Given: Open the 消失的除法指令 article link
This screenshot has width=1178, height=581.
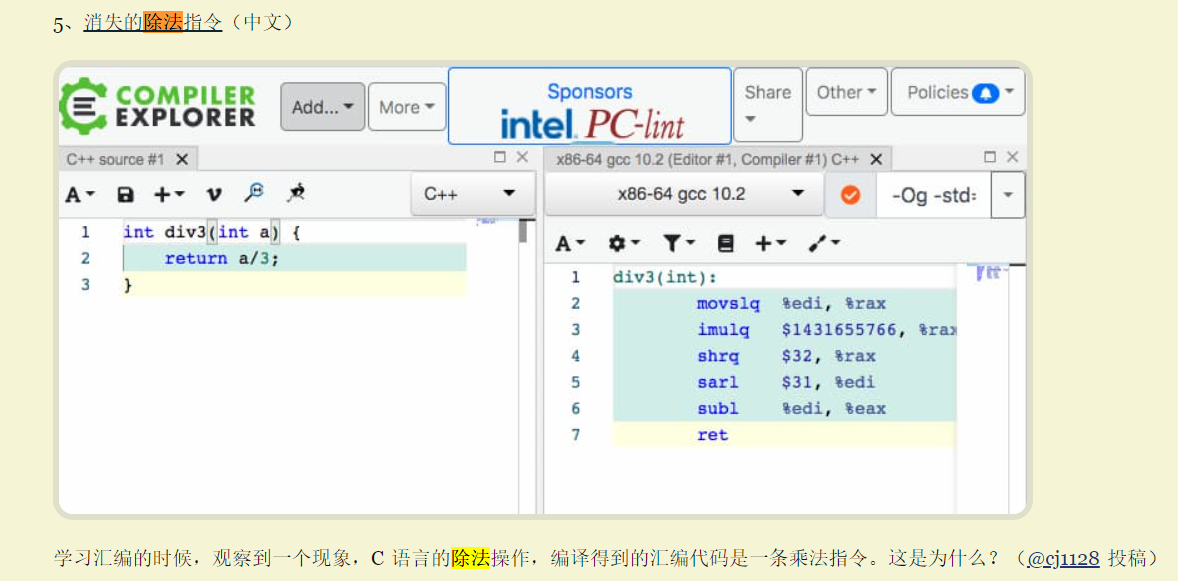Looking at the screenshot, I should [153, 23].
